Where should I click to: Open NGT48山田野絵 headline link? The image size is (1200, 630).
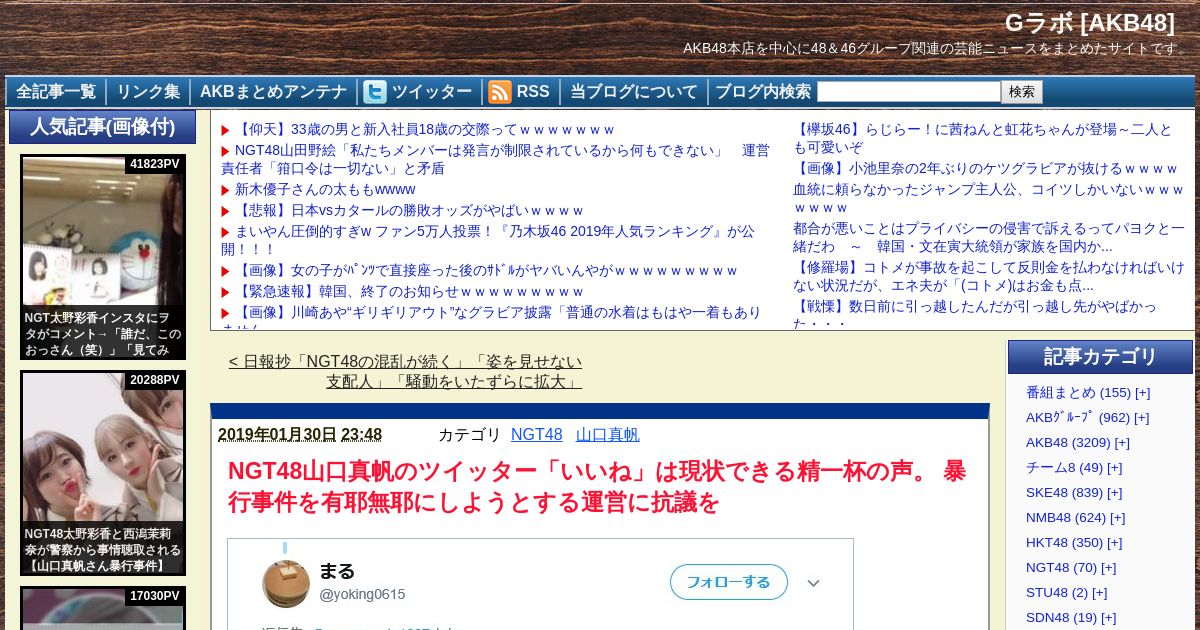pos(496,159)
